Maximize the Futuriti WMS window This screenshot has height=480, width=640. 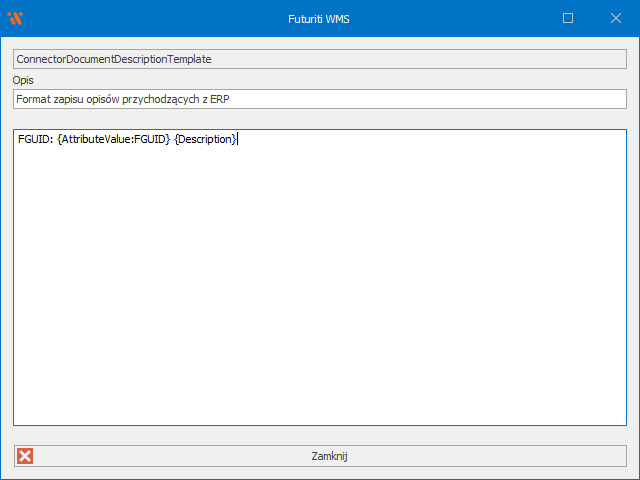(568, 18)
